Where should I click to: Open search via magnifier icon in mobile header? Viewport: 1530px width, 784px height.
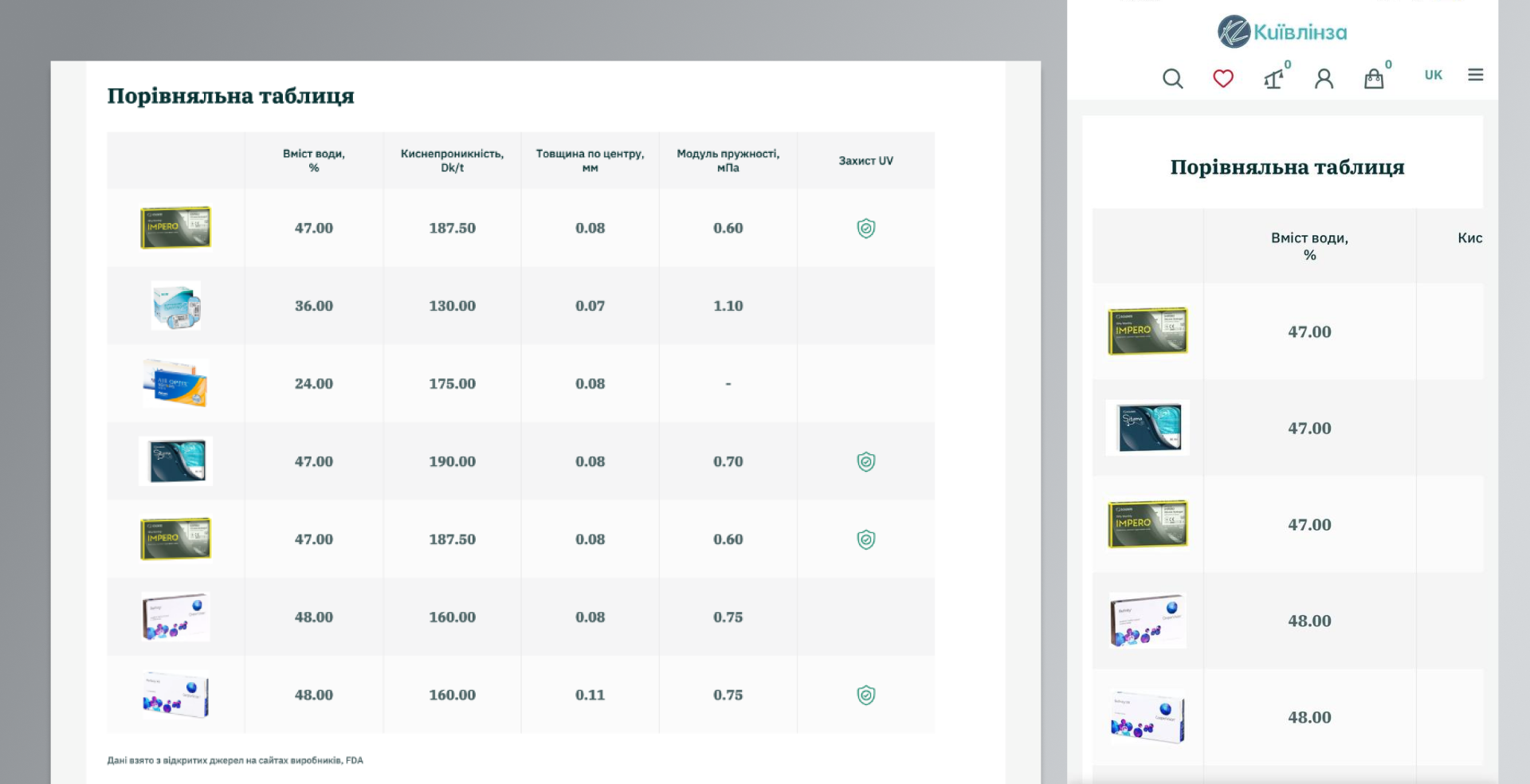pos(1172,78)
